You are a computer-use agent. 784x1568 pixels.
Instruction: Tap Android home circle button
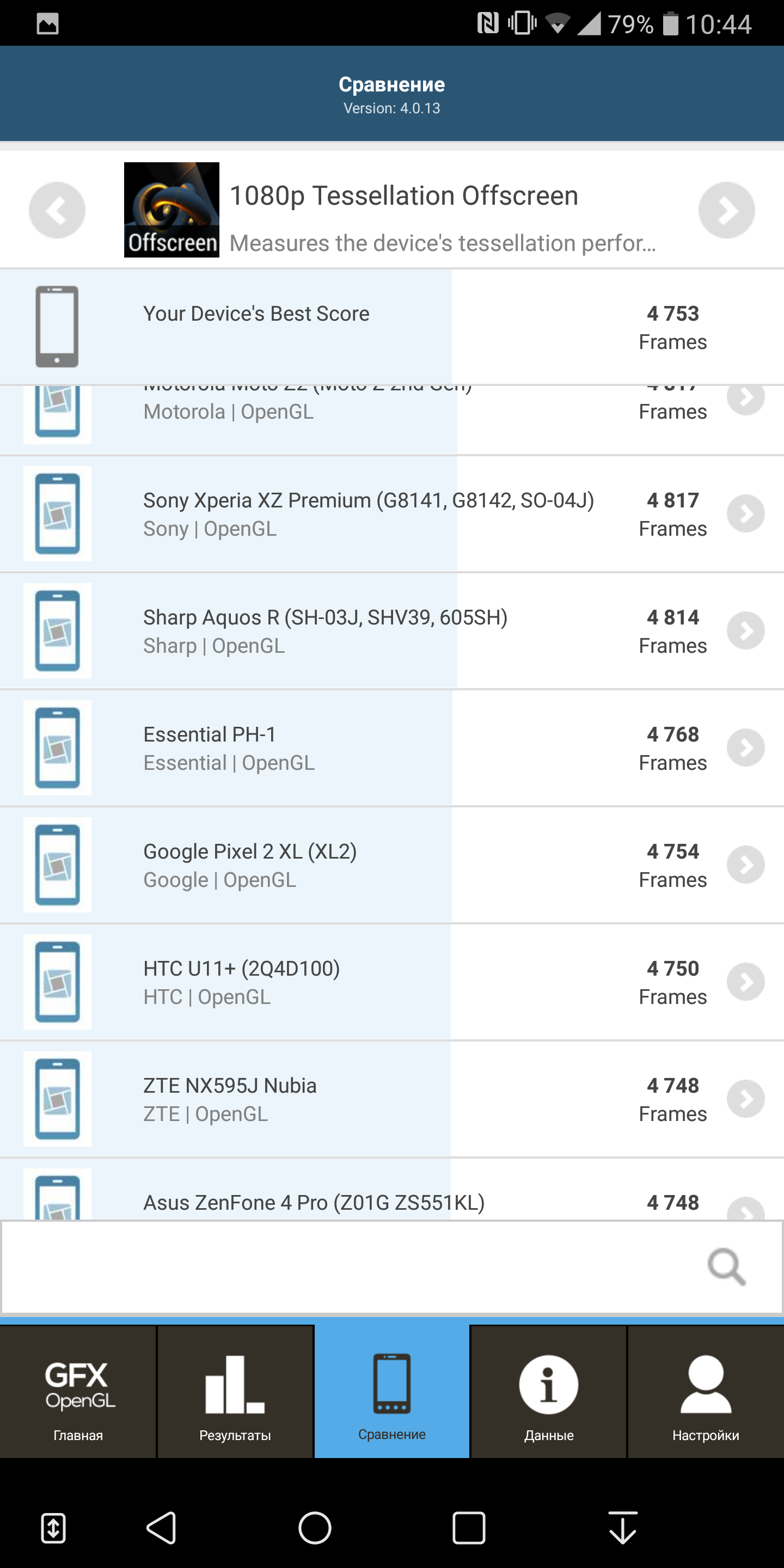pyautogui.click(x=315, y=1528)
